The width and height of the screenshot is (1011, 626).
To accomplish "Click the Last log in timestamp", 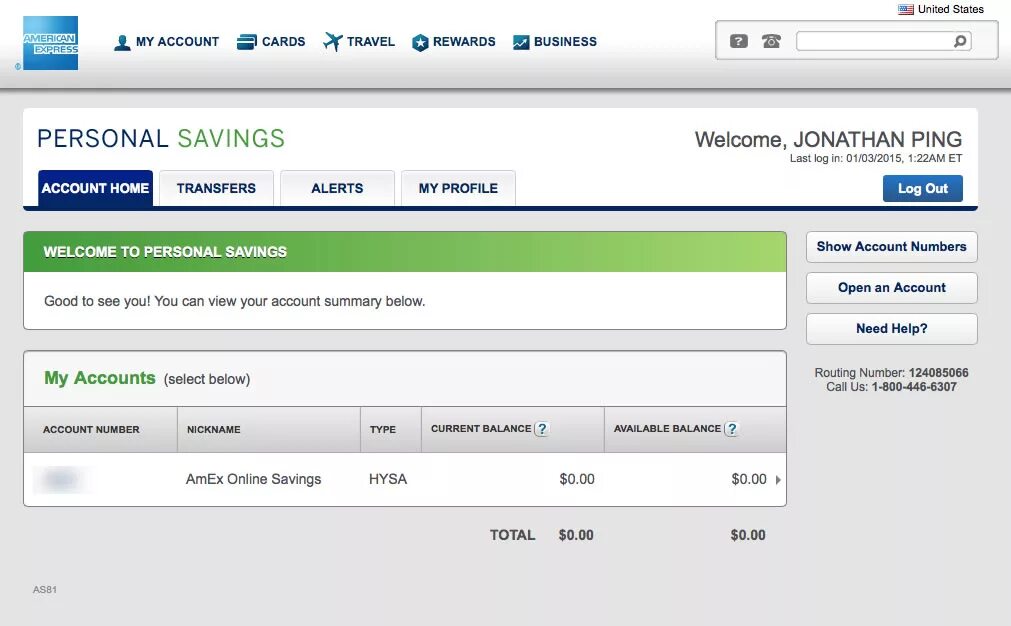I will point(876,159).
